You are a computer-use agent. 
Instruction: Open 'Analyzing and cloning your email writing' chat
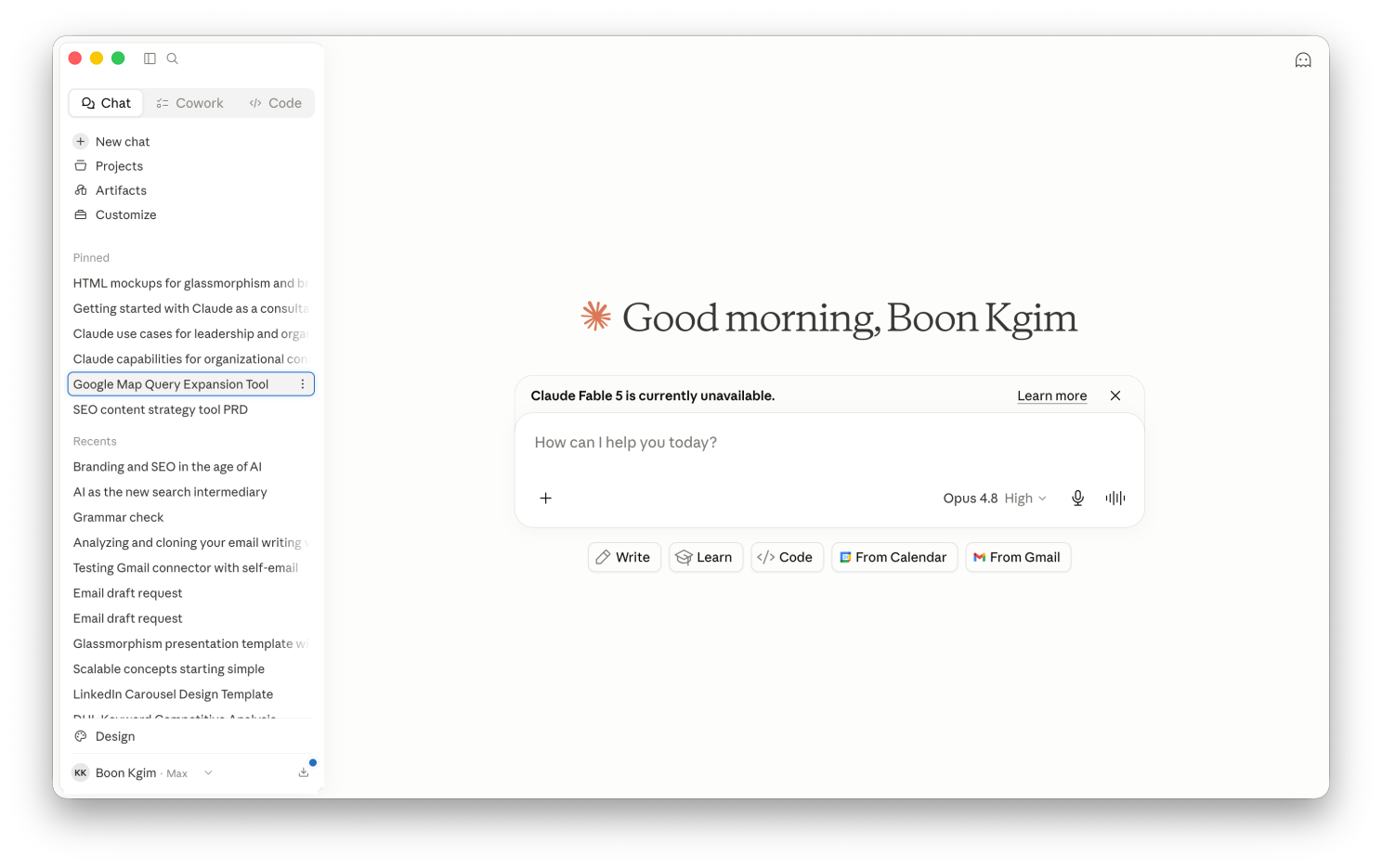(191, 542)
